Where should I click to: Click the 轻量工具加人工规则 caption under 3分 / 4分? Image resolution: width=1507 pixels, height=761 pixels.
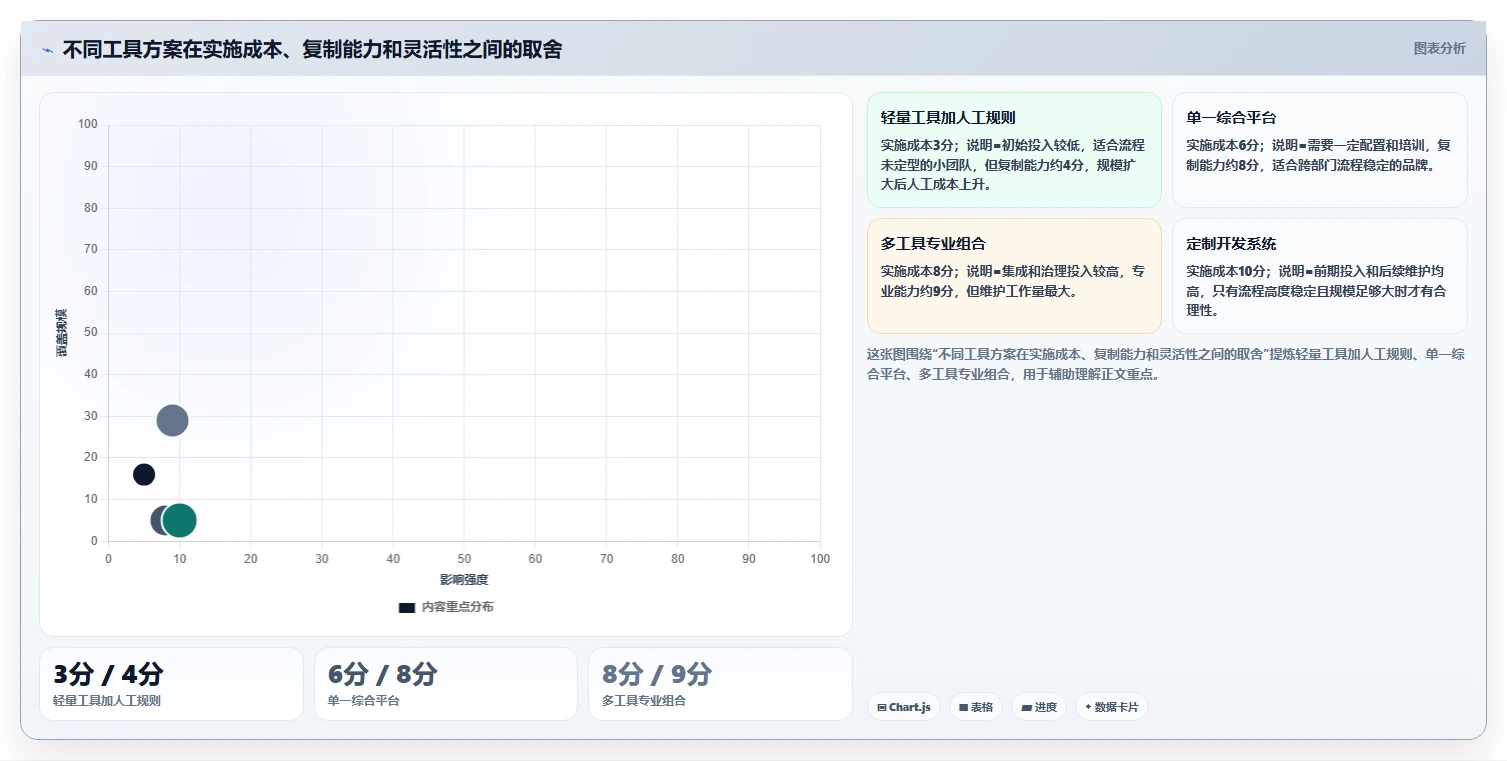click(107, 701)
